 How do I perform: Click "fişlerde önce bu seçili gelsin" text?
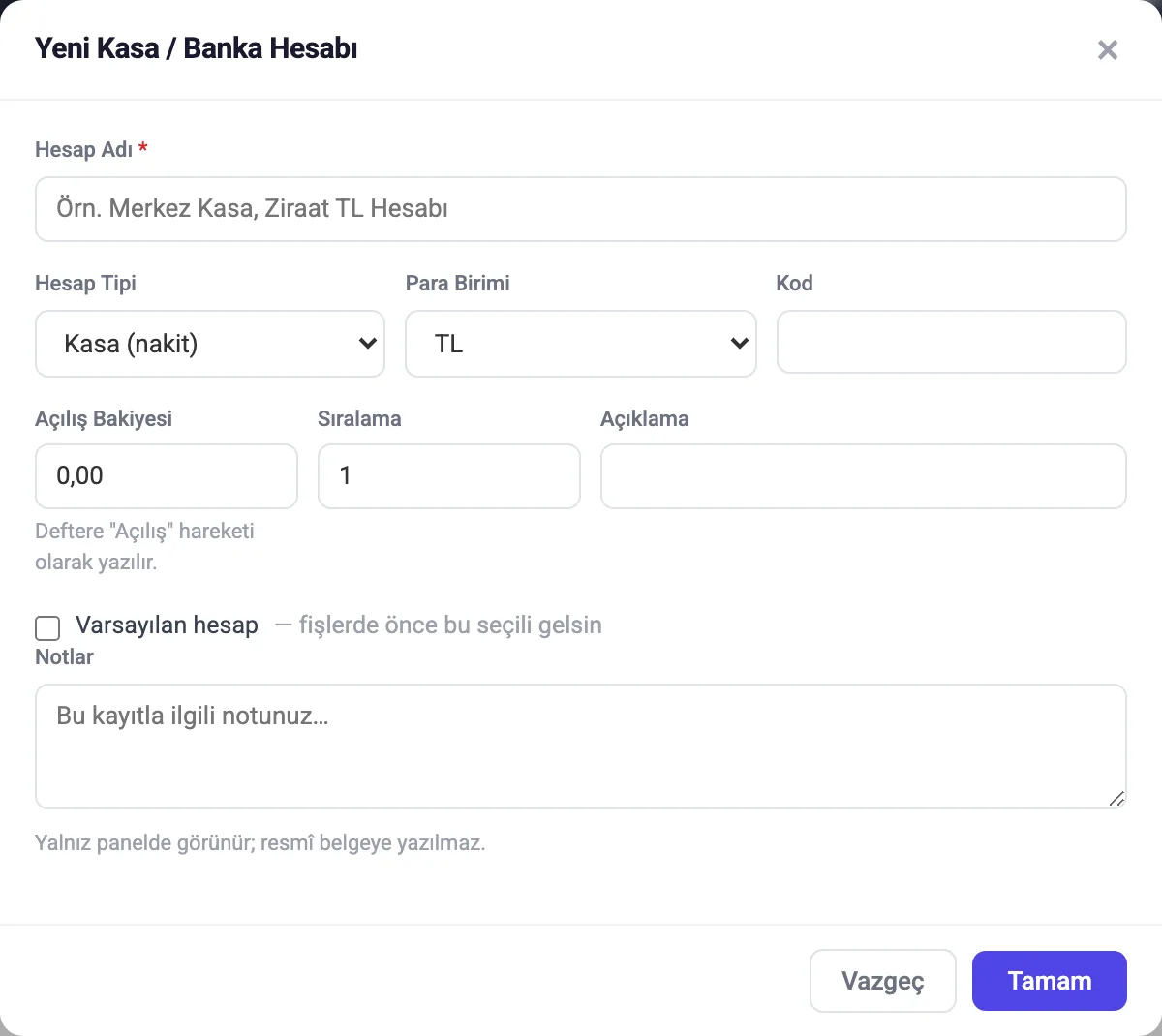click(x=450, y=625)
